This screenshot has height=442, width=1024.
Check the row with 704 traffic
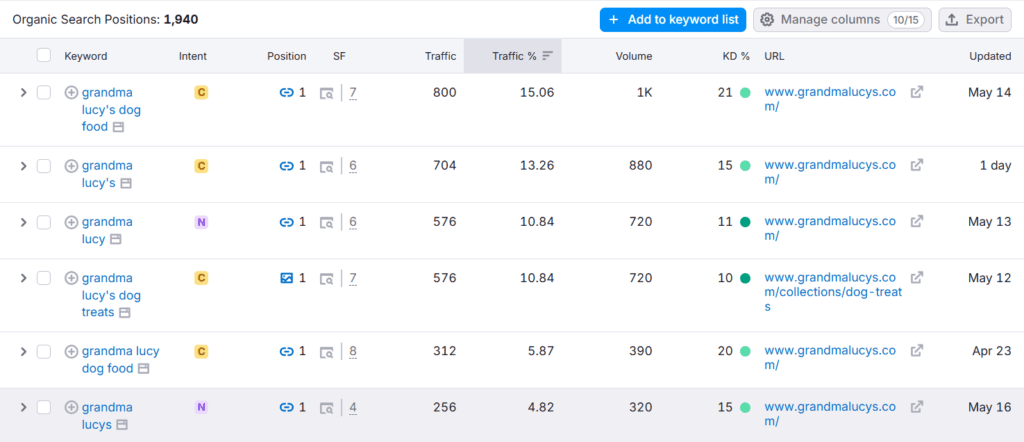[44, 166]
